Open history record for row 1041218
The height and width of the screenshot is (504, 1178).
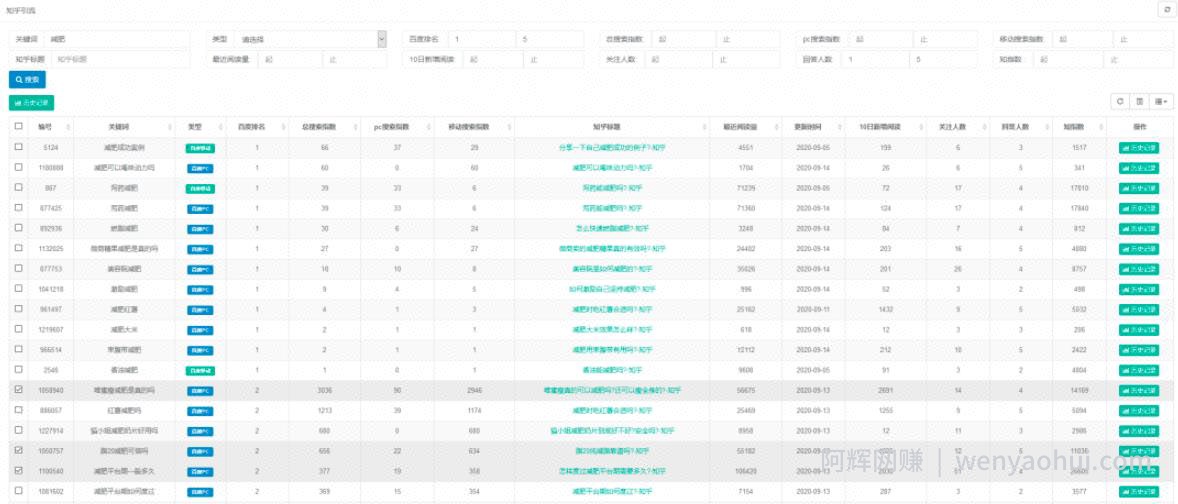pos(1139,289)
